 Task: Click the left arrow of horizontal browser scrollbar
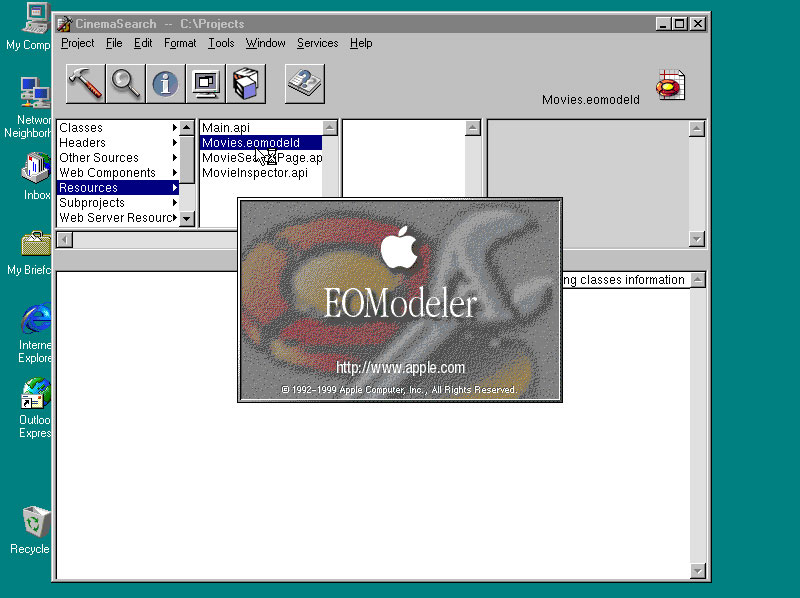point(65,239)
